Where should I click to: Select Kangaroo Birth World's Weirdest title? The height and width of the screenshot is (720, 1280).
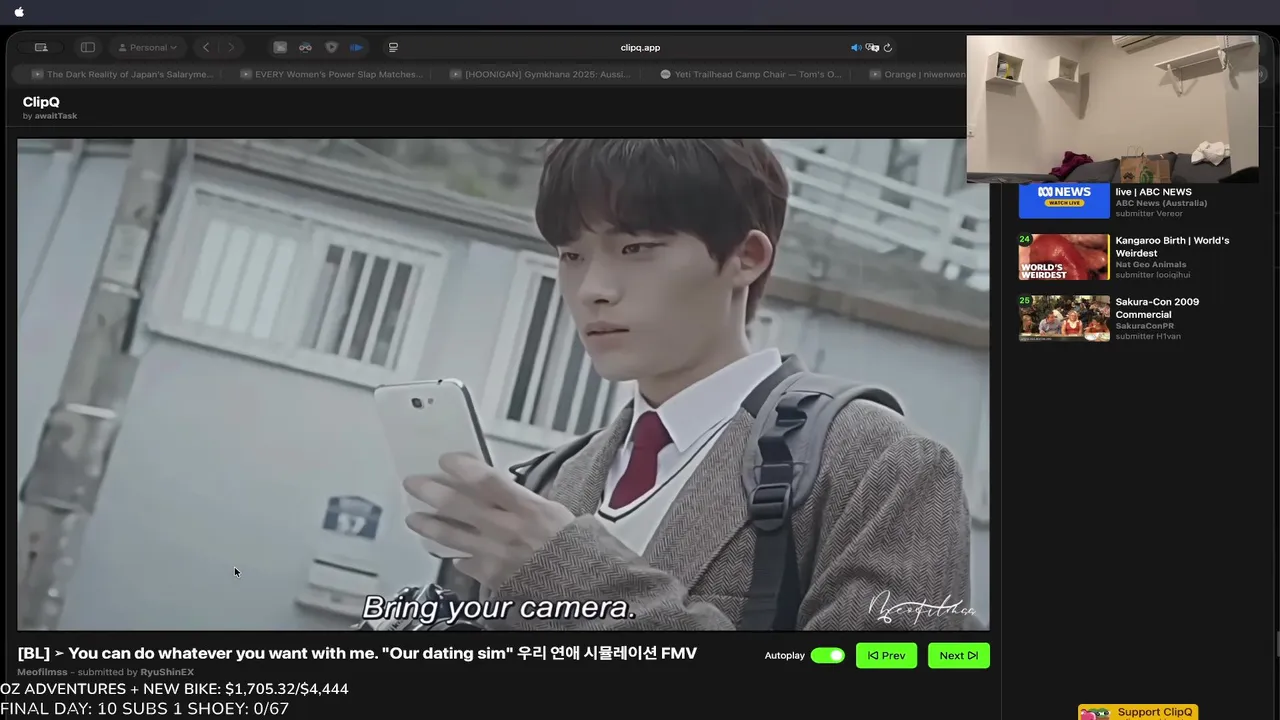click(x=1172, y=247)
